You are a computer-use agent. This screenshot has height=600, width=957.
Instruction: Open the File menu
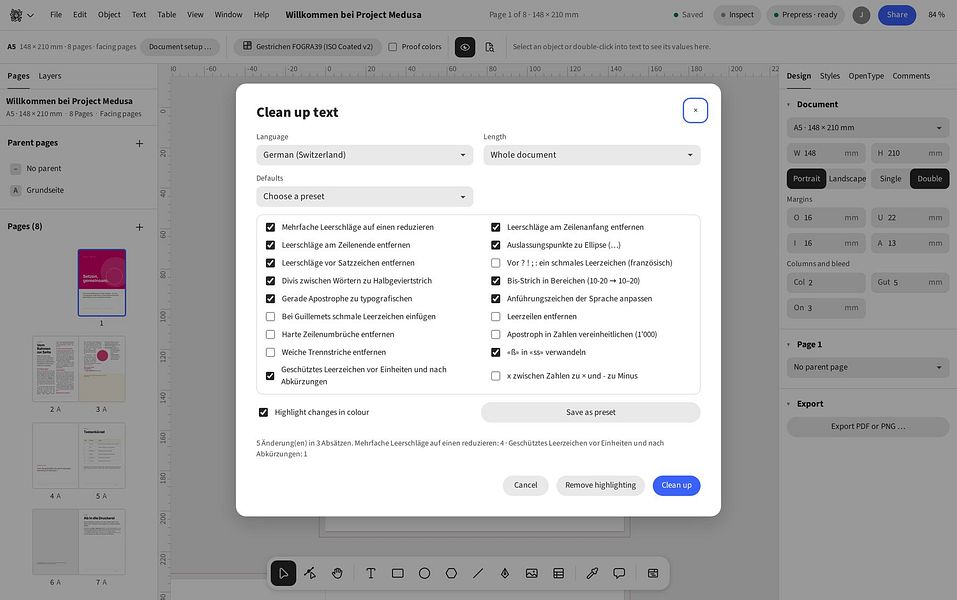pos(56,15)
